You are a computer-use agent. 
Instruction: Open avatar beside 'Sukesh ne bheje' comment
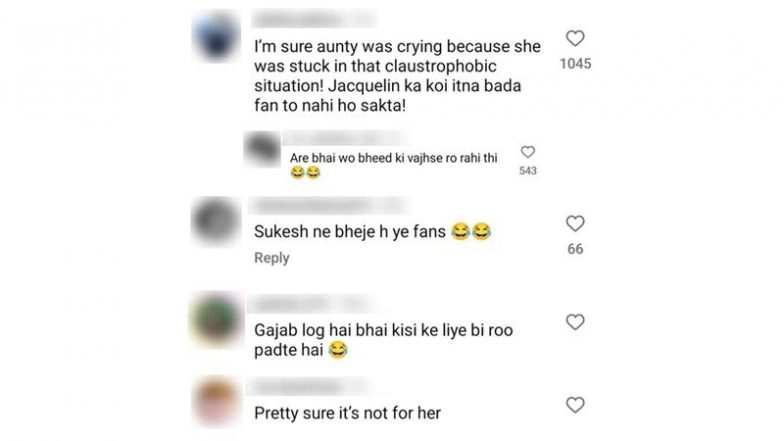coord(216,220)
